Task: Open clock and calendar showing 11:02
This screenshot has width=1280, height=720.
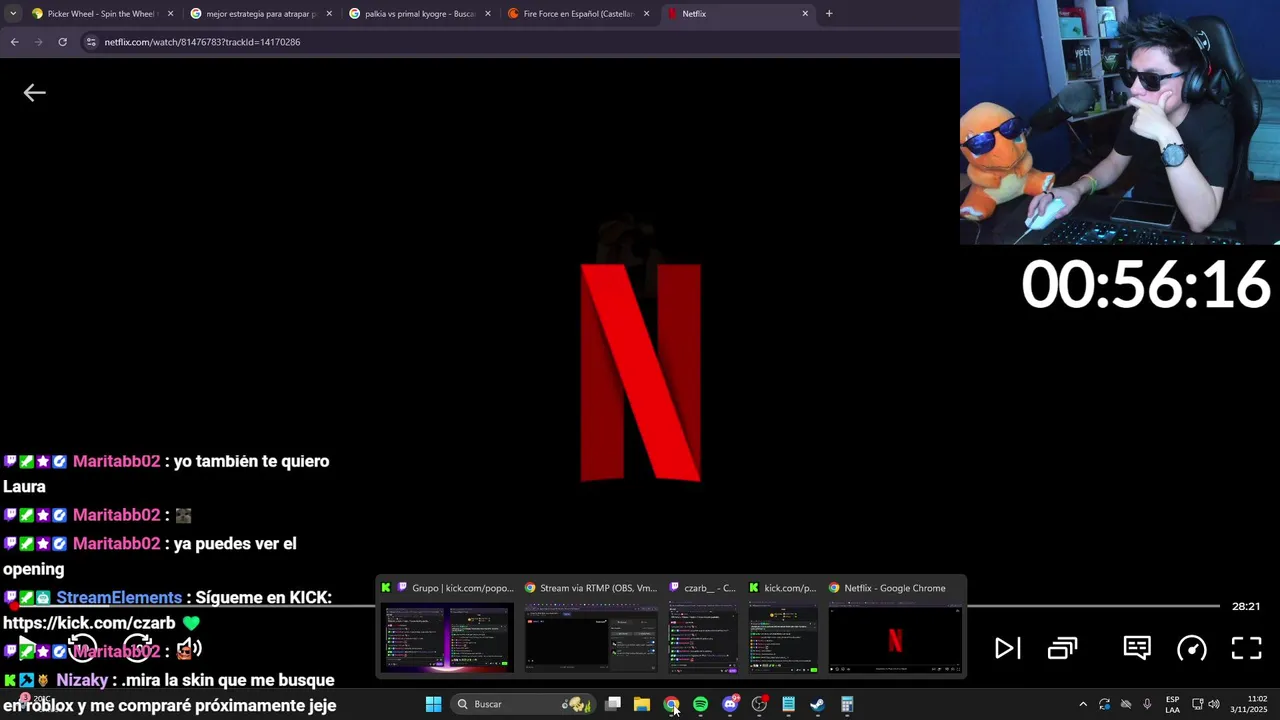Action: click(1249, 704)
